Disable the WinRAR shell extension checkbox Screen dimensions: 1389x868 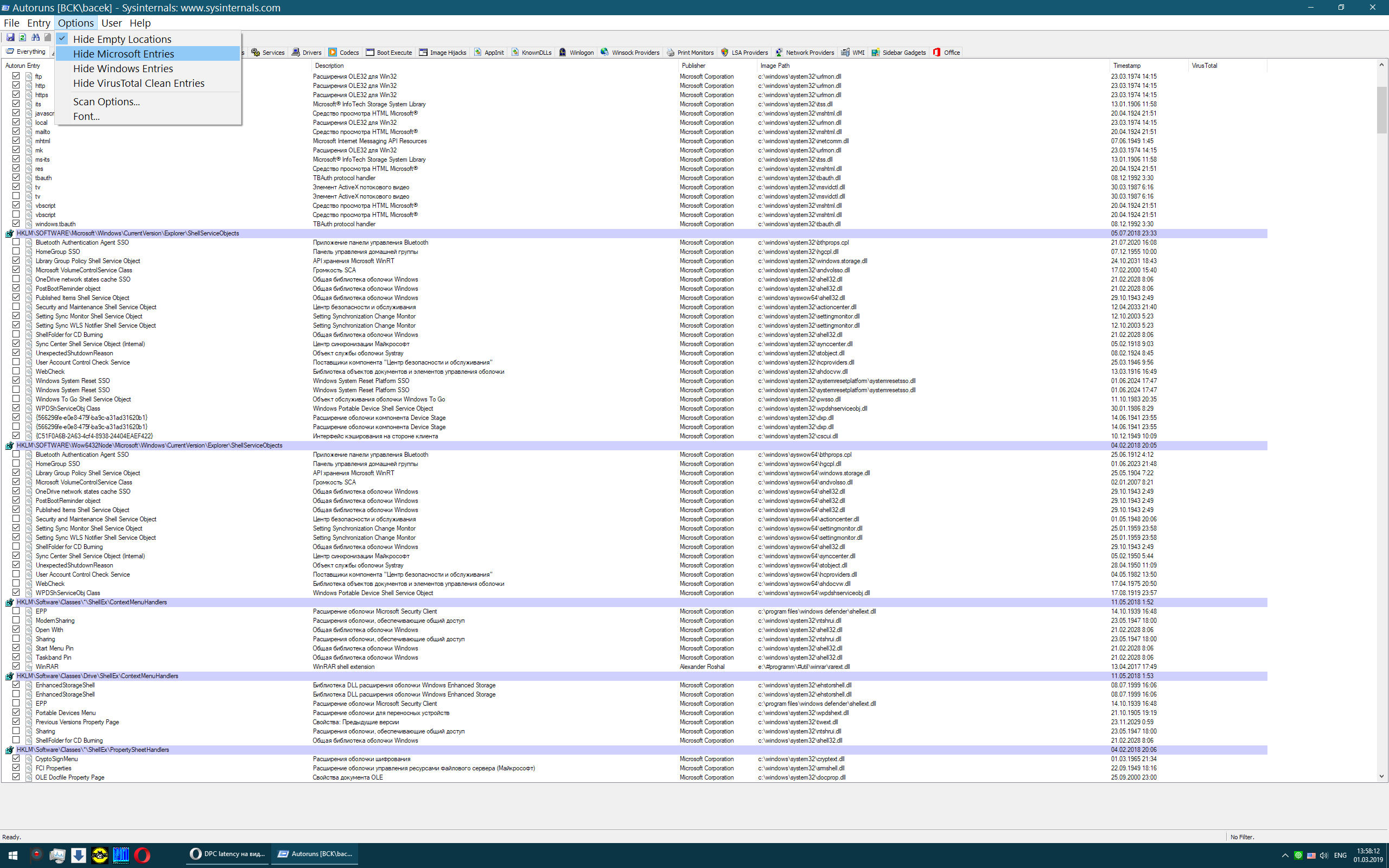click(x=16, y=667)
